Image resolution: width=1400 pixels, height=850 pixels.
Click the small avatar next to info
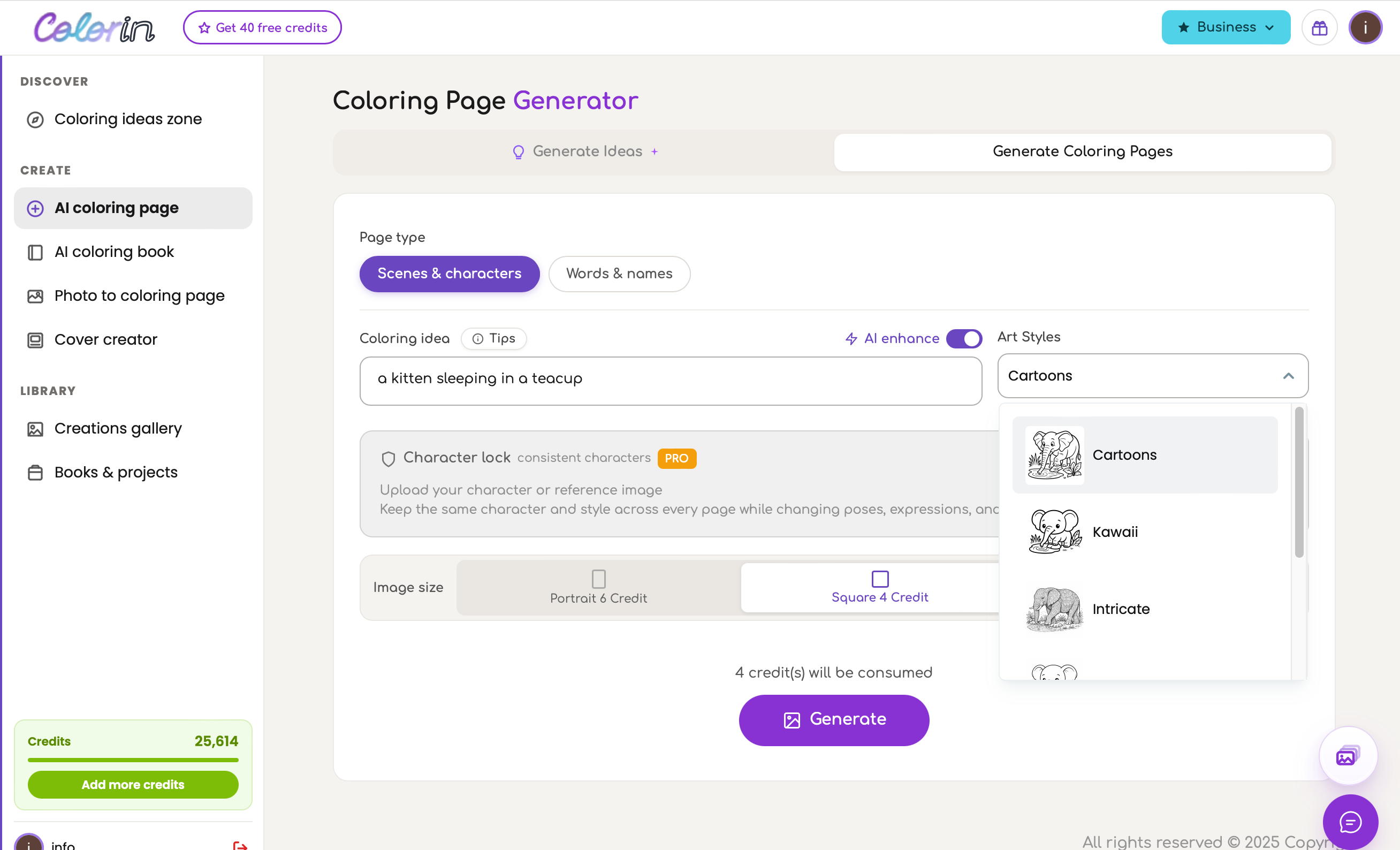[29, 842]
